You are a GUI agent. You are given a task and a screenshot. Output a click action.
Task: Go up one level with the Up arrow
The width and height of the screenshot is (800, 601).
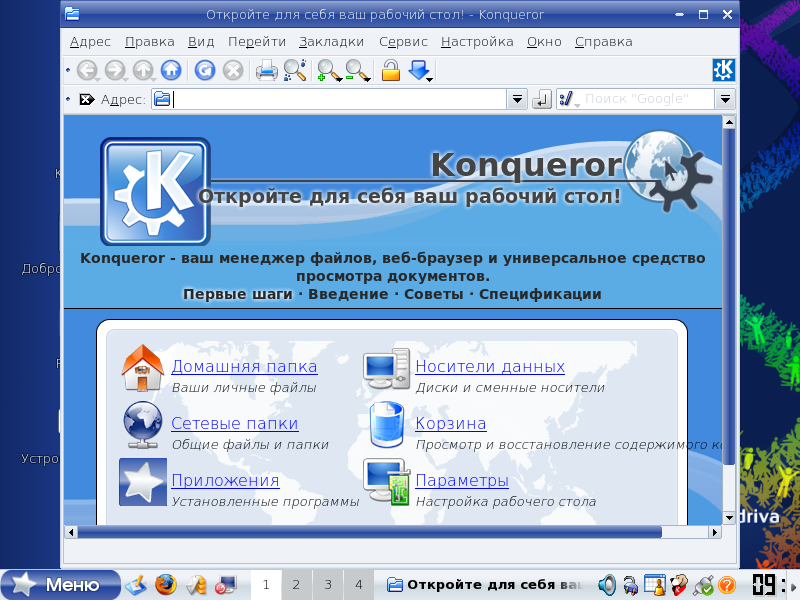click(x=143, y=70)
